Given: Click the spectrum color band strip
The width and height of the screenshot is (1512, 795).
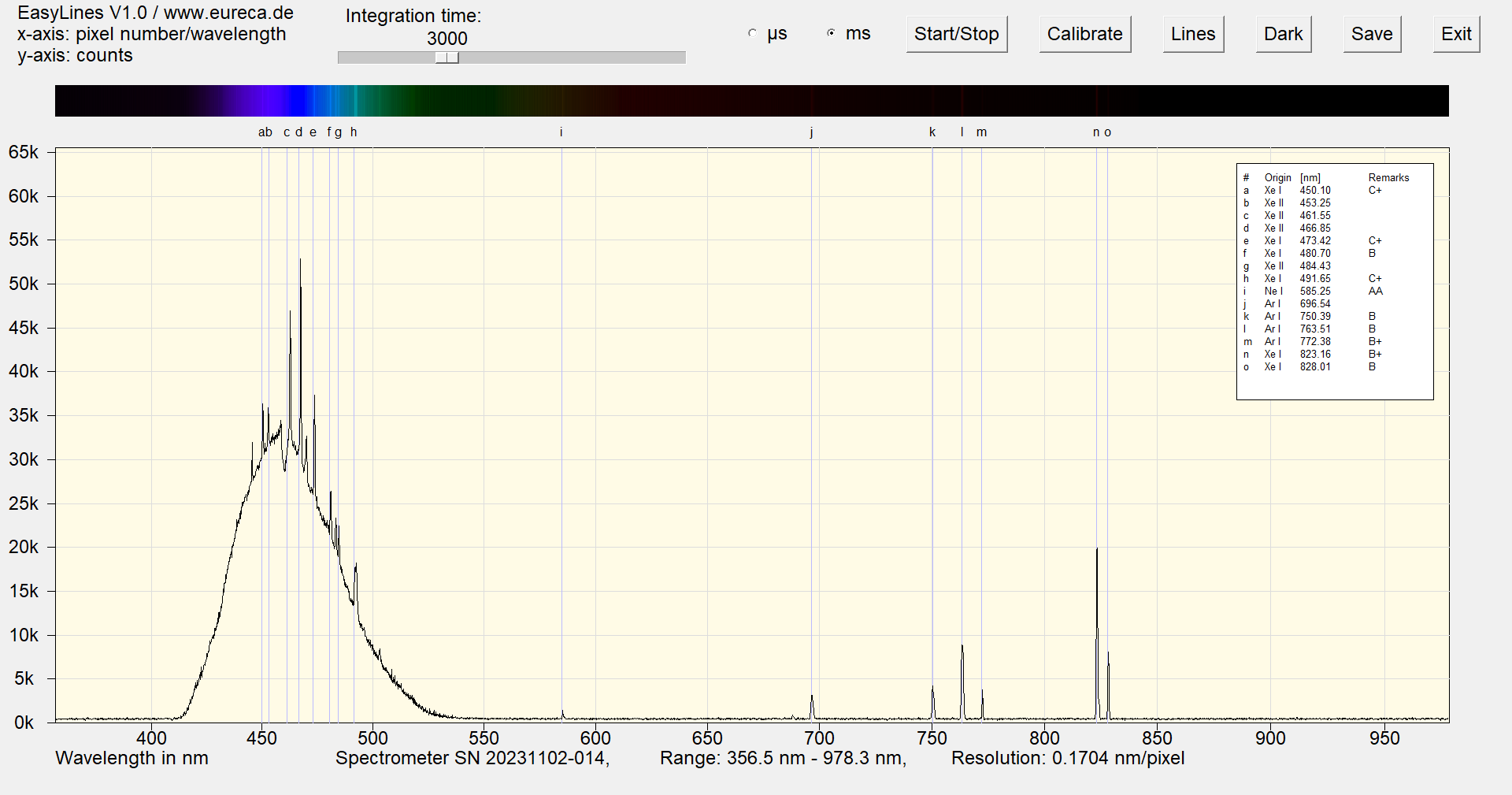Looking at the screenshot, I should (751, 101).
